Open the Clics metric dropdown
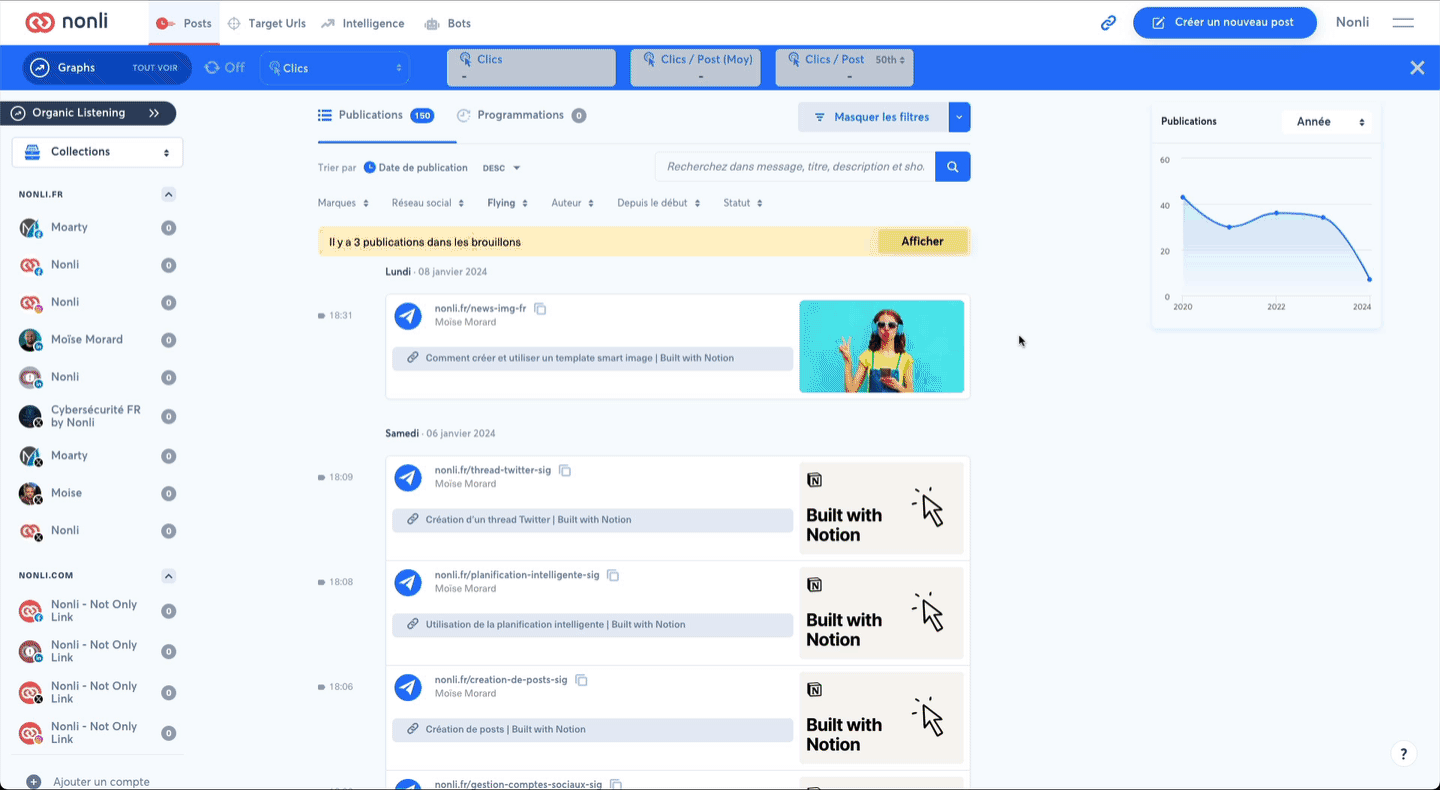Viewport: 1440px width, 790px height. pyautogui.click(x=335, y=68)
